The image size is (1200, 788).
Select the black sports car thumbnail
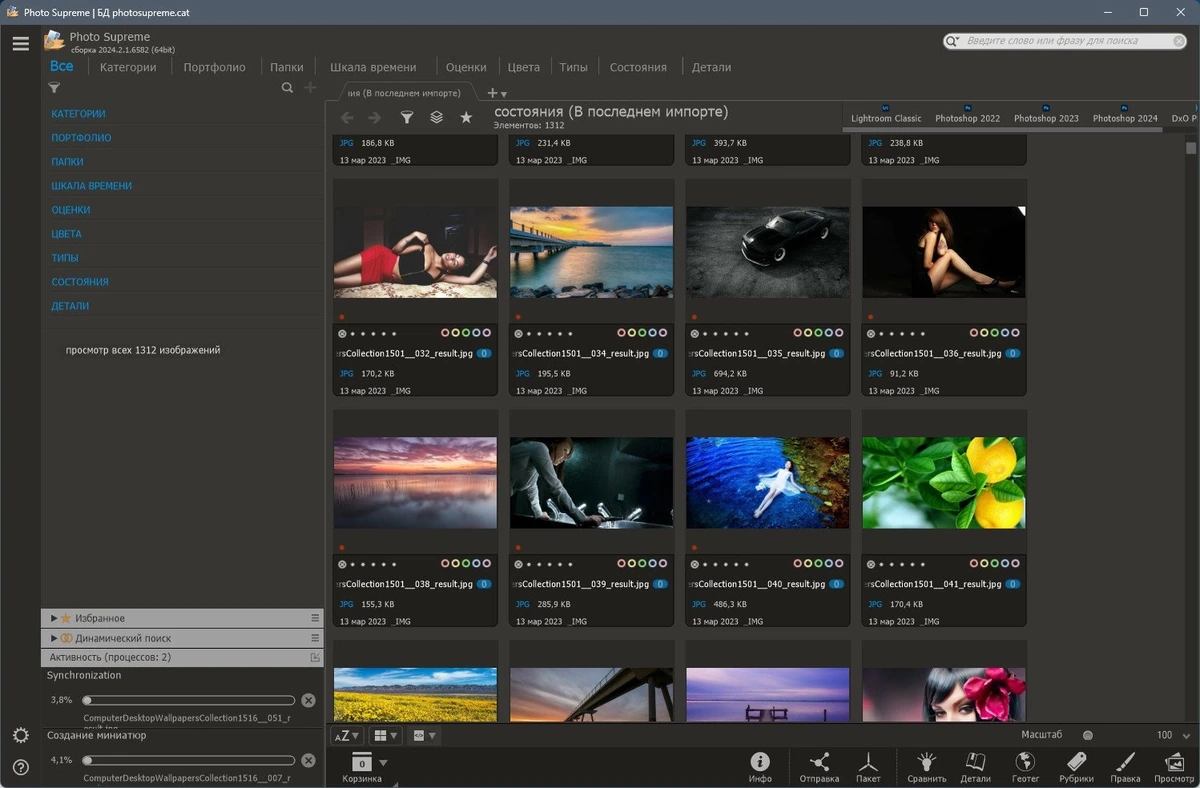[768, 252]
